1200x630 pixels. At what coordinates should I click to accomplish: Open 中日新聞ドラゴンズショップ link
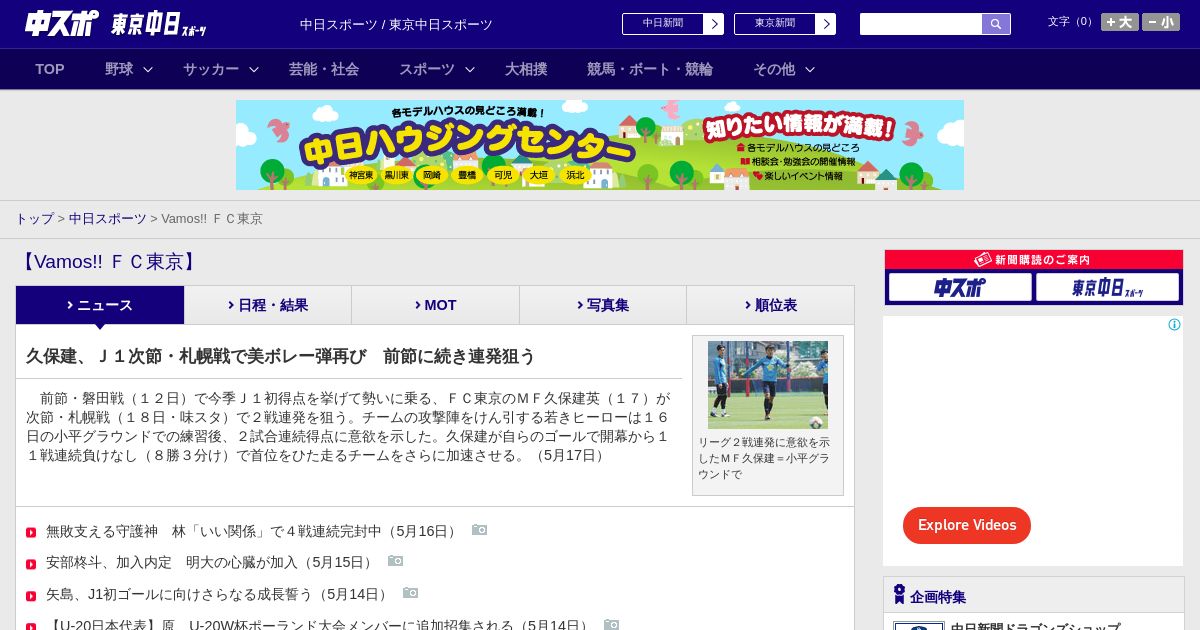pos(1035,627)
